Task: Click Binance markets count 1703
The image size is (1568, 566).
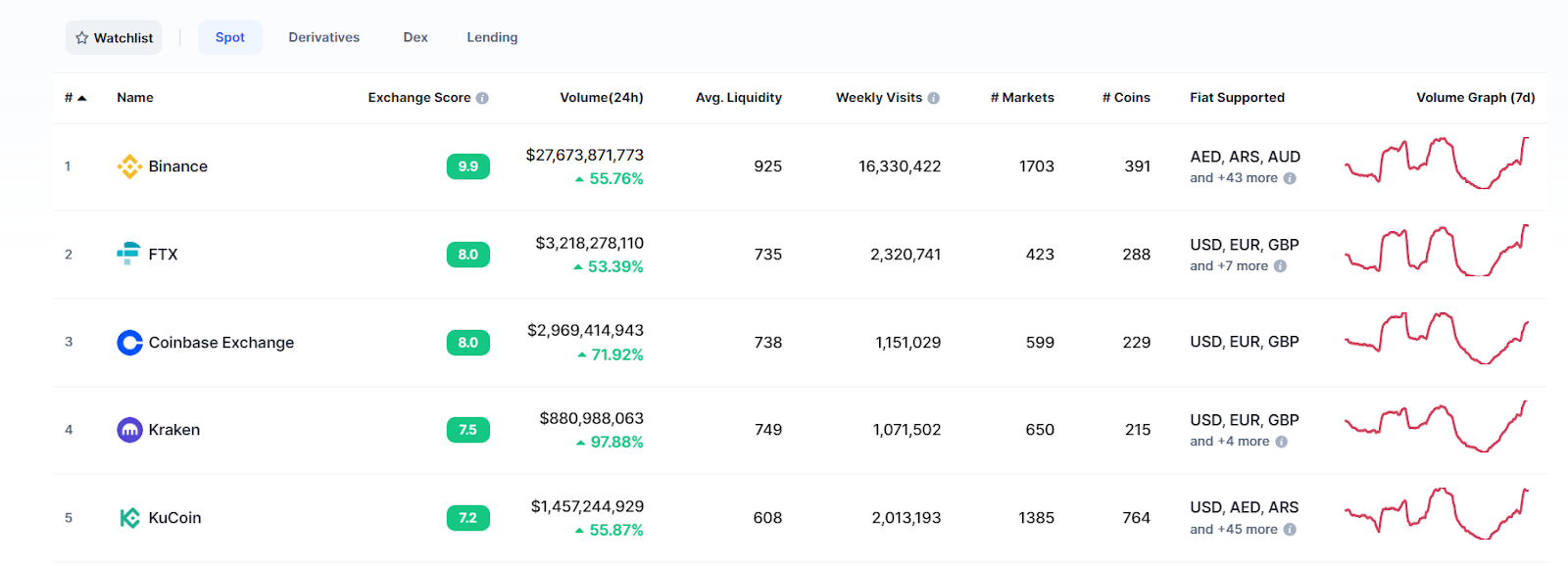Action: pyautogui.click(x=1037, y=166)
